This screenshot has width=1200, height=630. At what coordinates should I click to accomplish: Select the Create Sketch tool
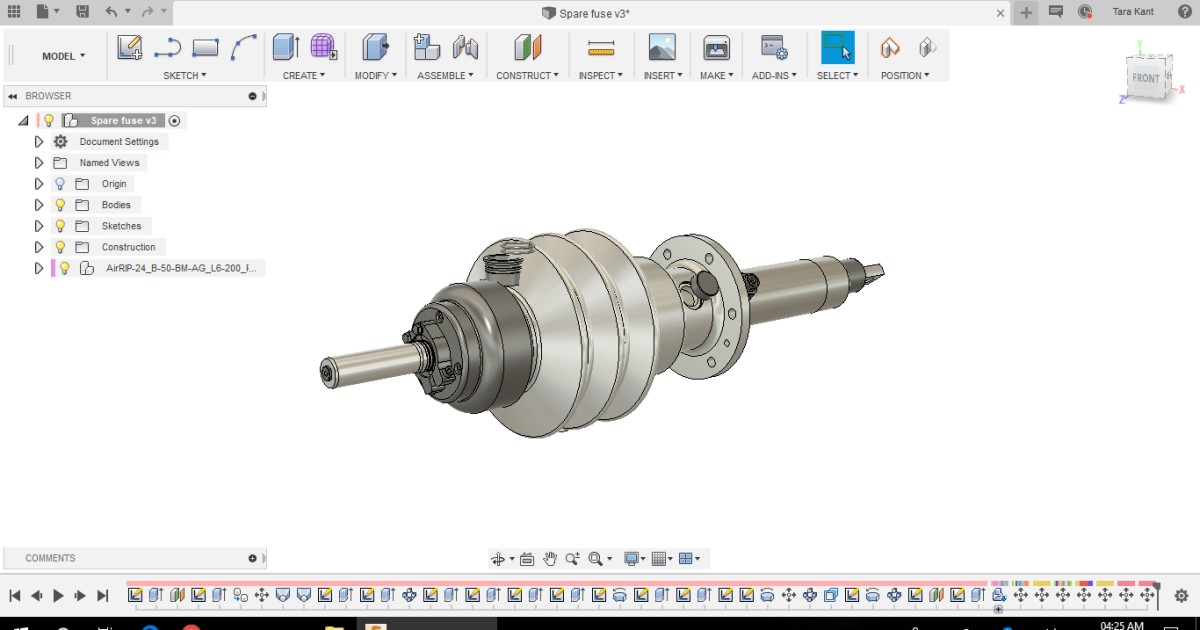(x=128, y=47)
